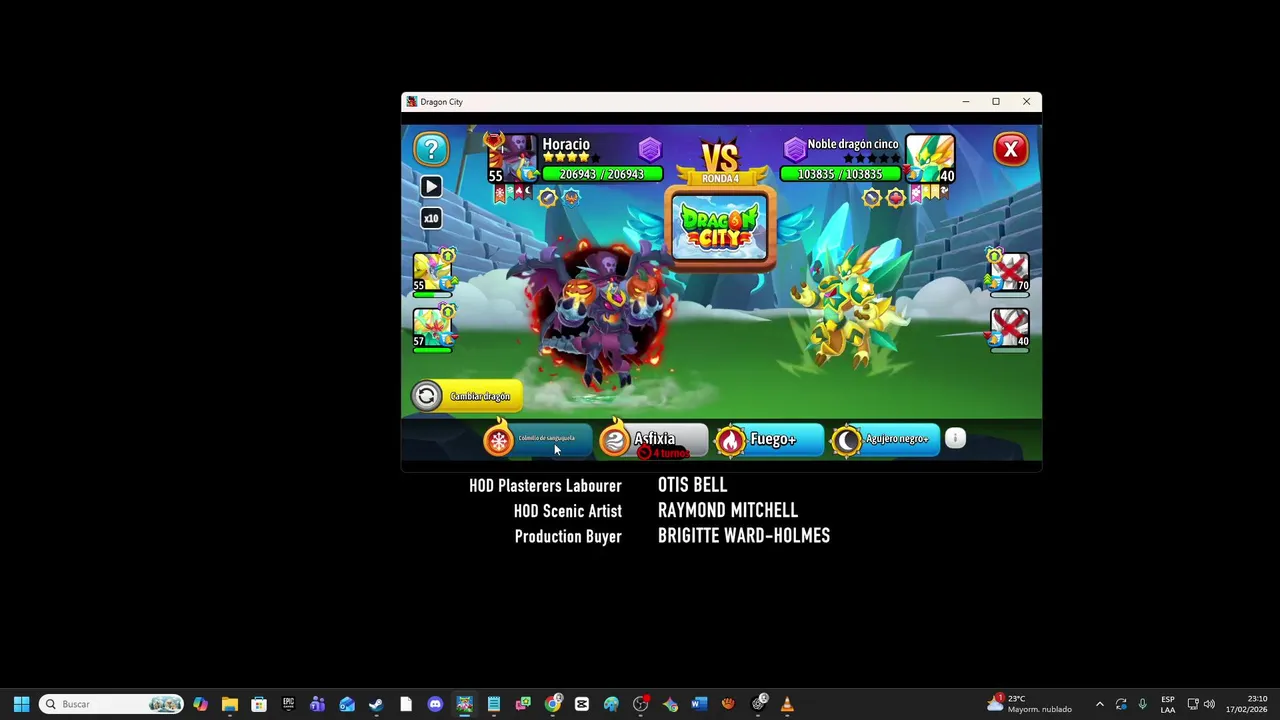1280x720 pixels.
Task: Select reserve dragon level 57
Action: [x=433, y=330]
